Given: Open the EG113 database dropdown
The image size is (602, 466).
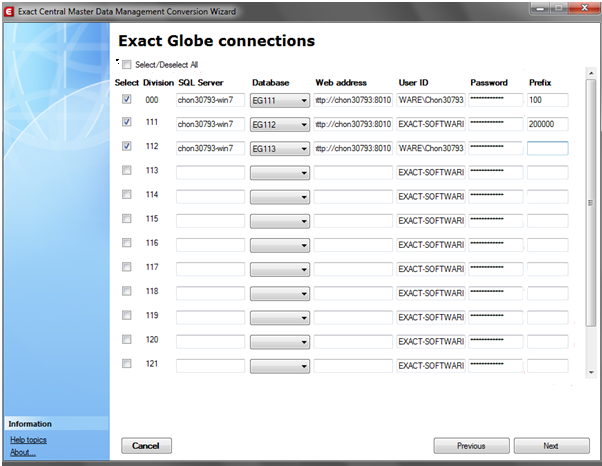Looking at the screenshot, I should pos(280,149).
